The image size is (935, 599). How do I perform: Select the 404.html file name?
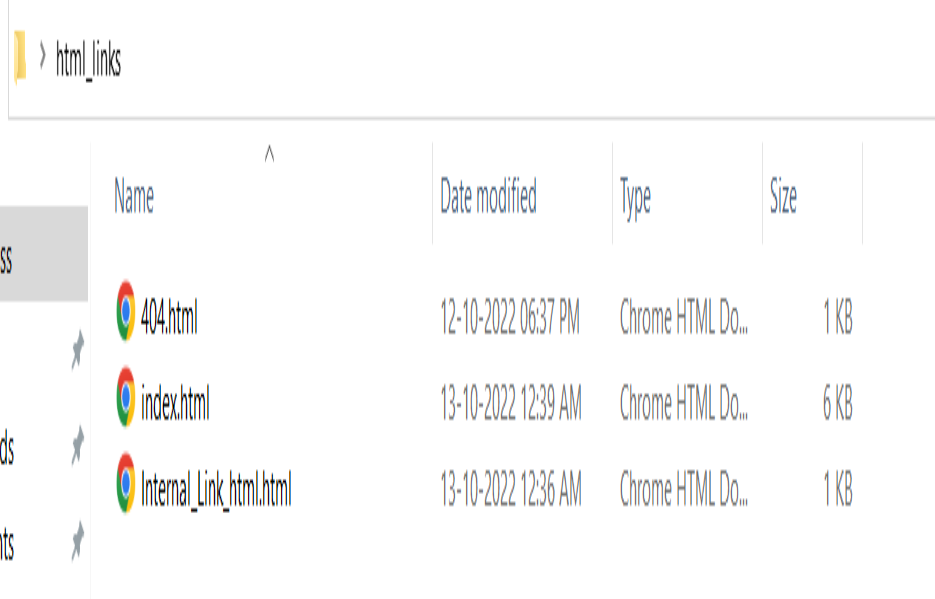(x=169, y=318)
